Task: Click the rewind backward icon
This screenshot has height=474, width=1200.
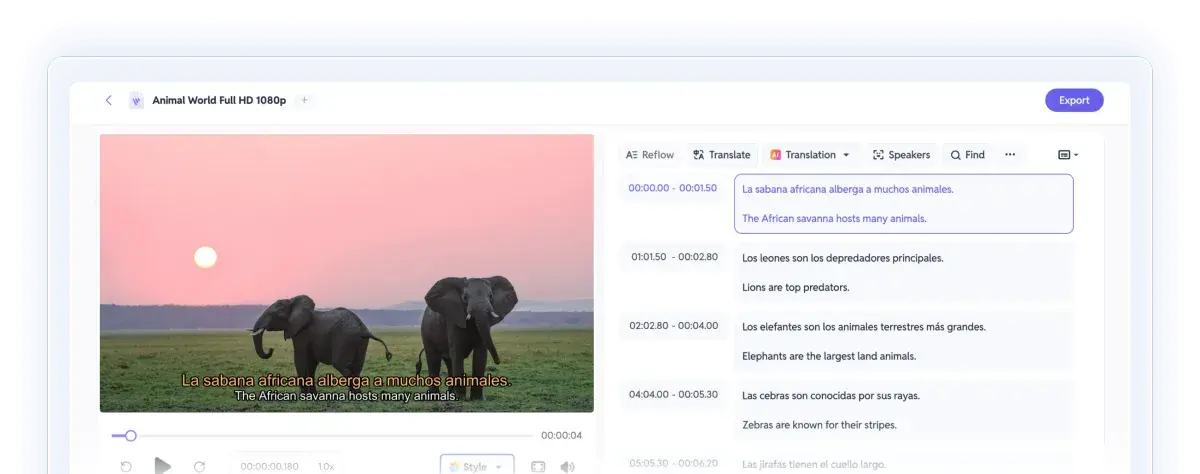Action: (126, 466)
